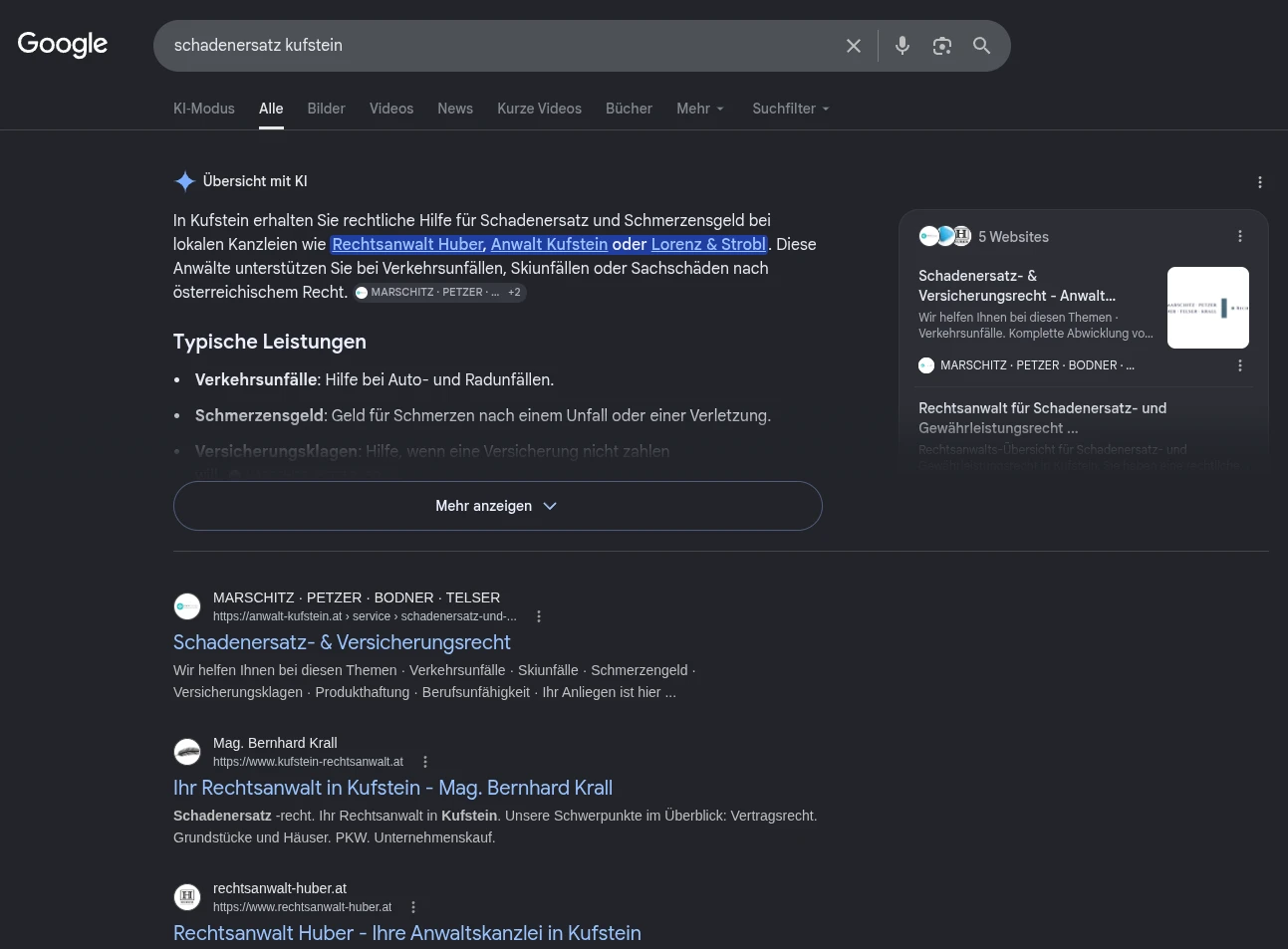The width and height of the screenshot is (1288, 949).
Task: Start voice search with the microphone icon
Action: tap(902, 46)
